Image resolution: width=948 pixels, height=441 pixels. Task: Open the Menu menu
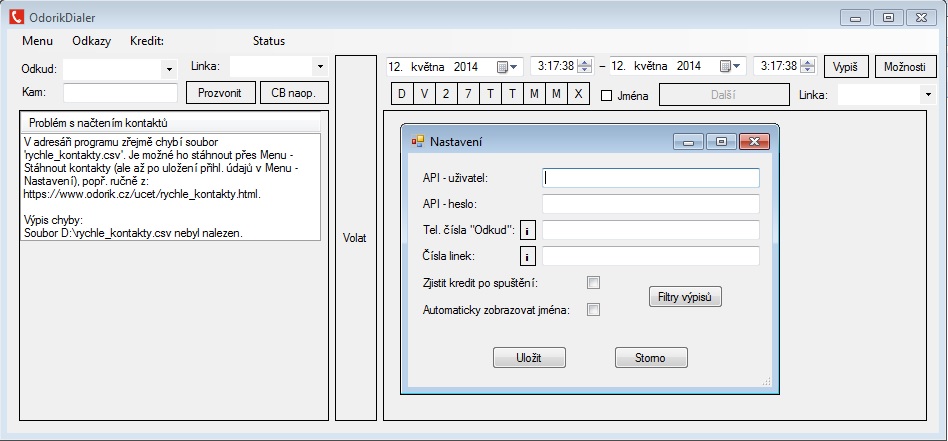pyautogui.click(x=37, y=41)
